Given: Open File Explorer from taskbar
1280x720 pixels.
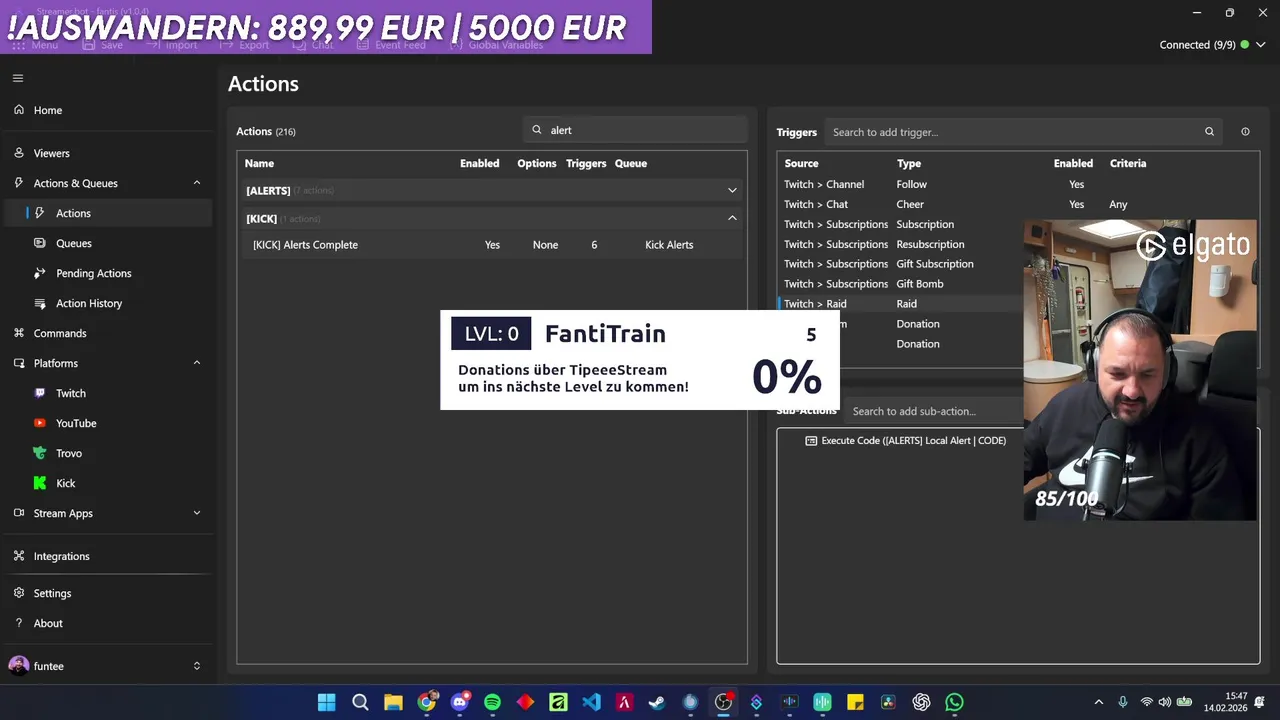Looking at the screenshot, I should [393, 702].
